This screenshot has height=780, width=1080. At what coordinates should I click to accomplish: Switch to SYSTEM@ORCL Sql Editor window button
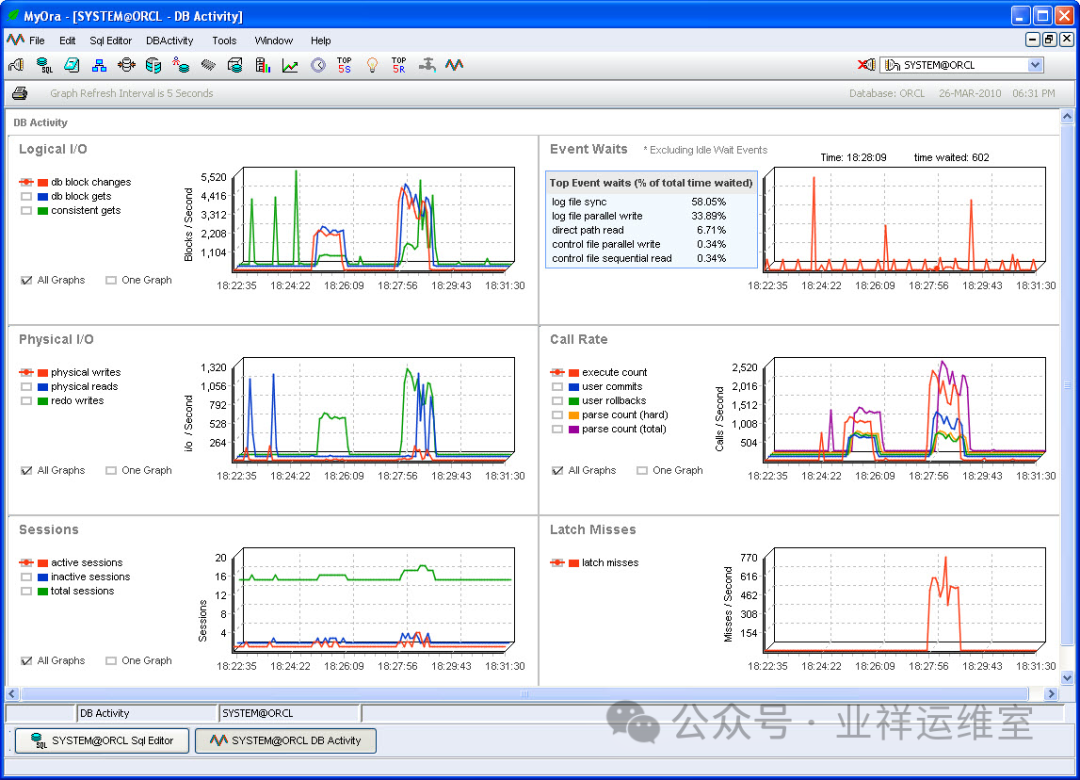coord(102,741)
